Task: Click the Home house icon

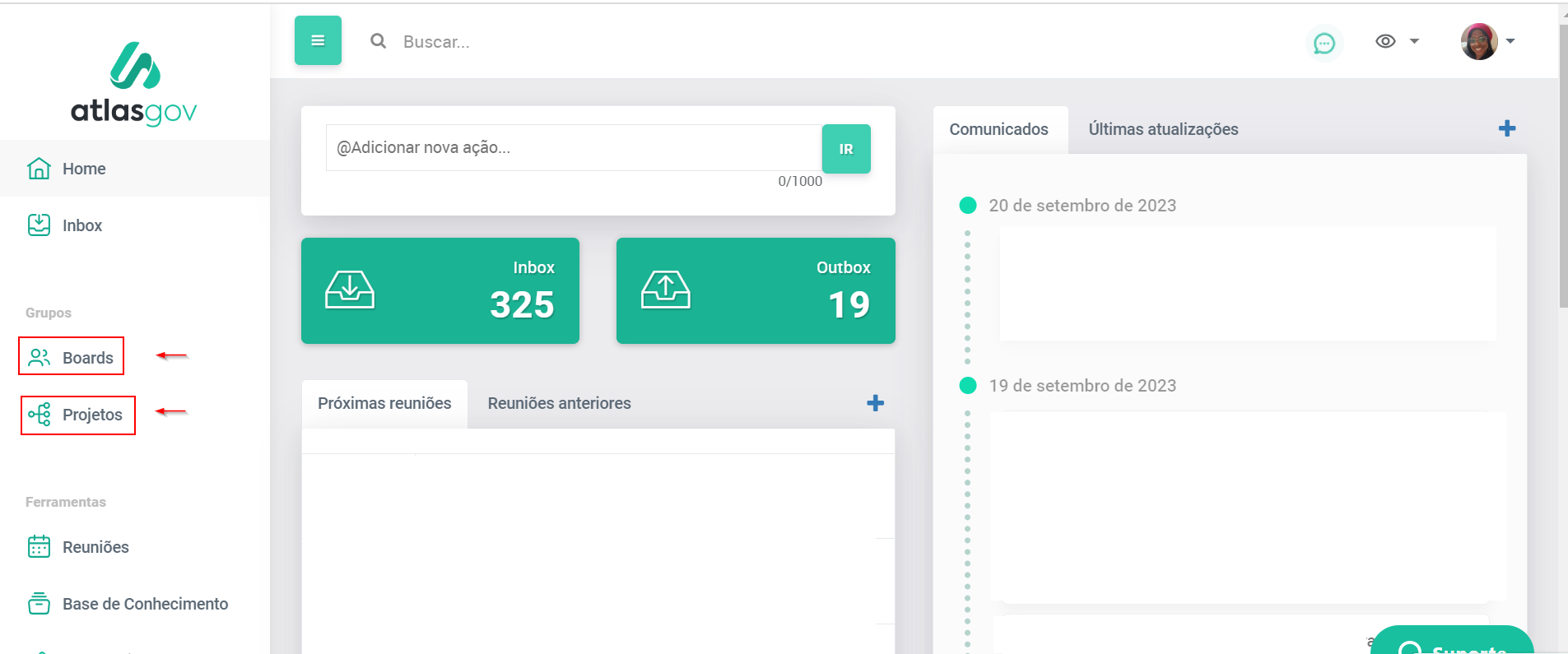Action: pyautogui.click(x=39, y=168)
